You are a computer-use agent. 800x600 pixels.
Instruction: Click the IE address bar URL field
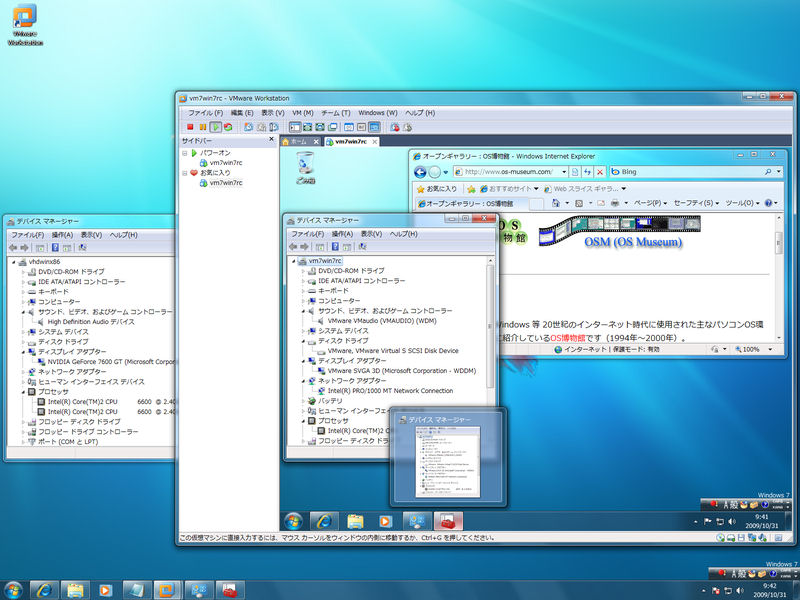[x=508, y=172]
